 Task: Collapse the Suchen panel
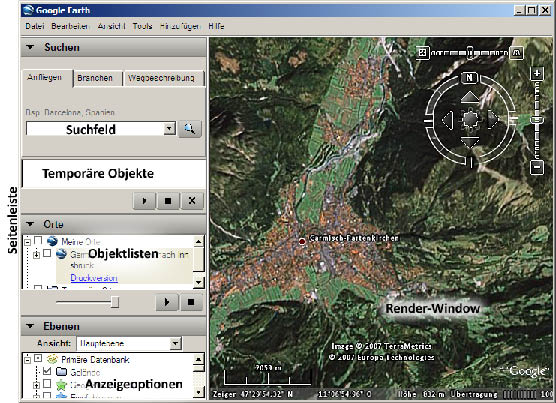[x=30, y=47]
